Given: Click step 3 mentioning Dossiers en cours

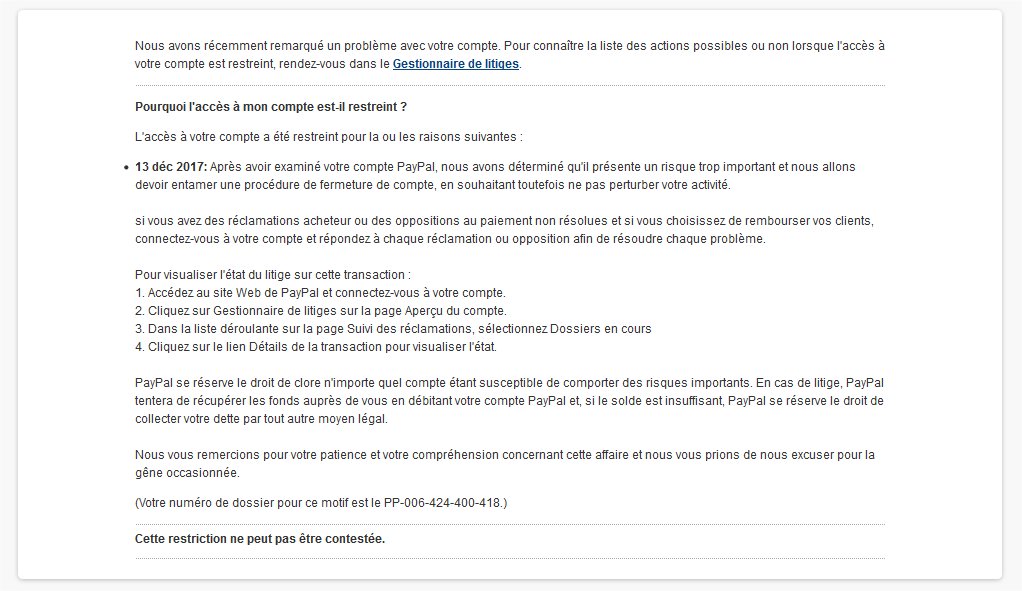Looking at the screenshot, I should coord(392,329).
